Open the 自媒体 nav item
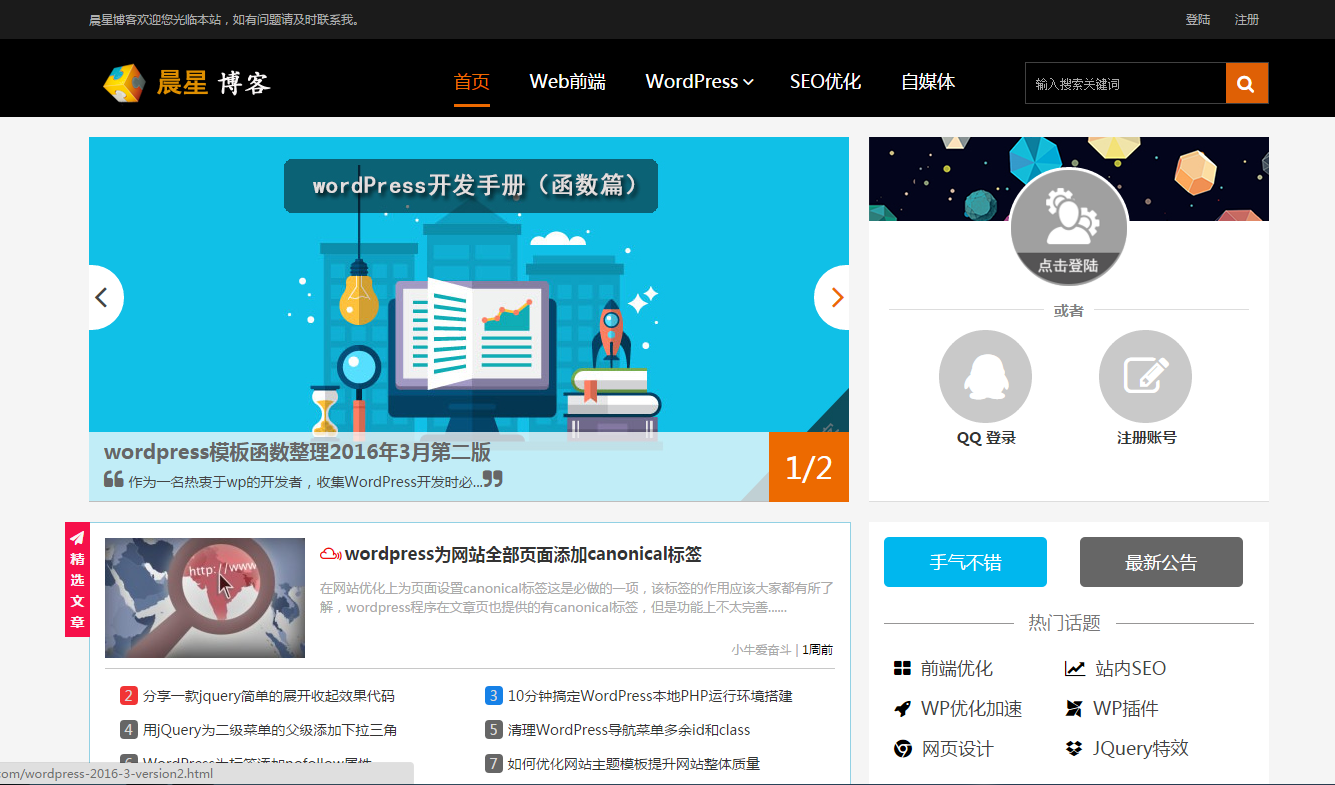1335x785 pixels. click(x=928, y=82)
